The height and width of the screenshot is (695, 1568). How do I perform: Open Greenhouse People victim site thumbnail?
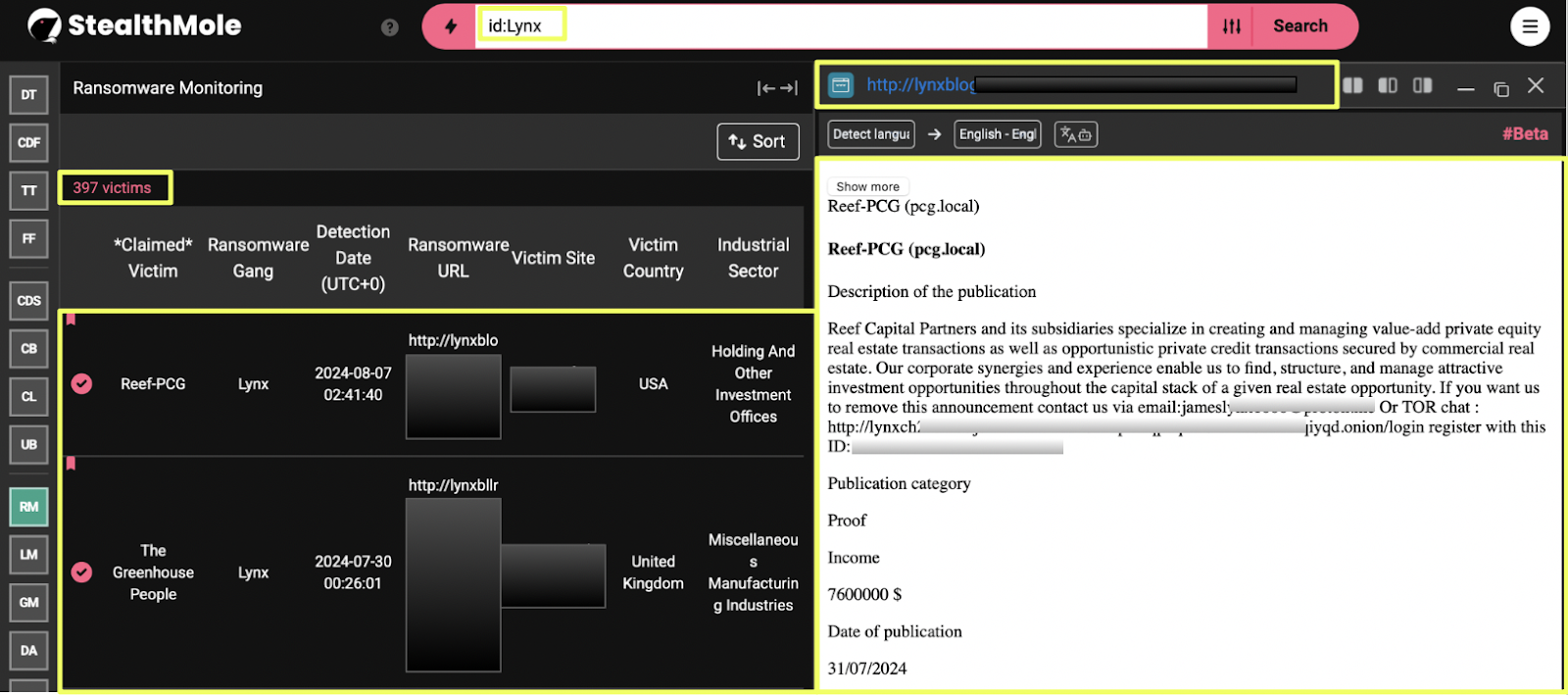553,576
